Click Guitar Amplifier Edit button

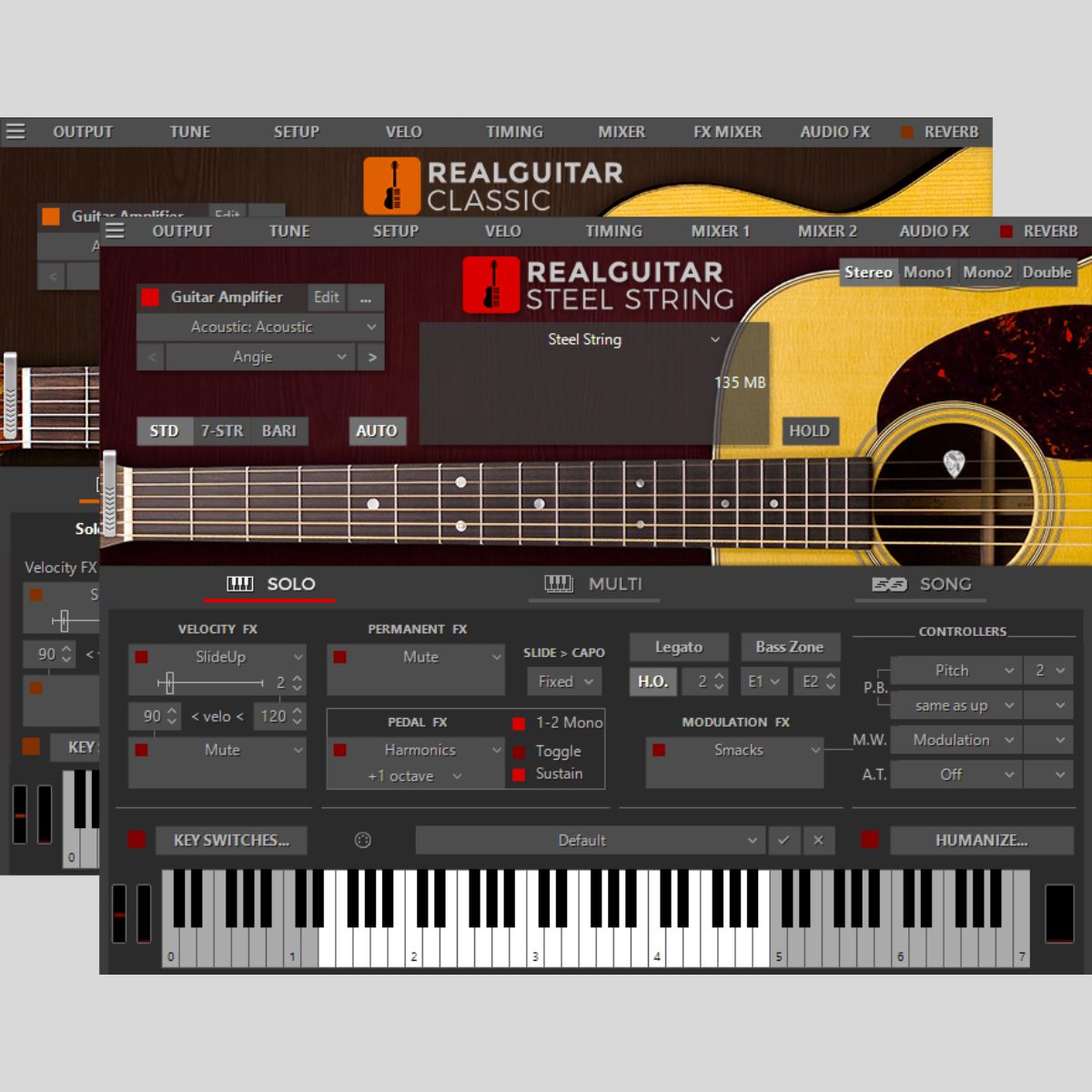tap(326, 298)
